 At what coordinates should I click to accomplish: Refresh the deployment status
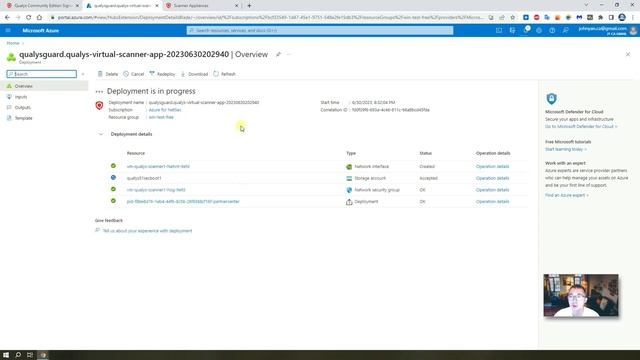[x=224, y=74]
